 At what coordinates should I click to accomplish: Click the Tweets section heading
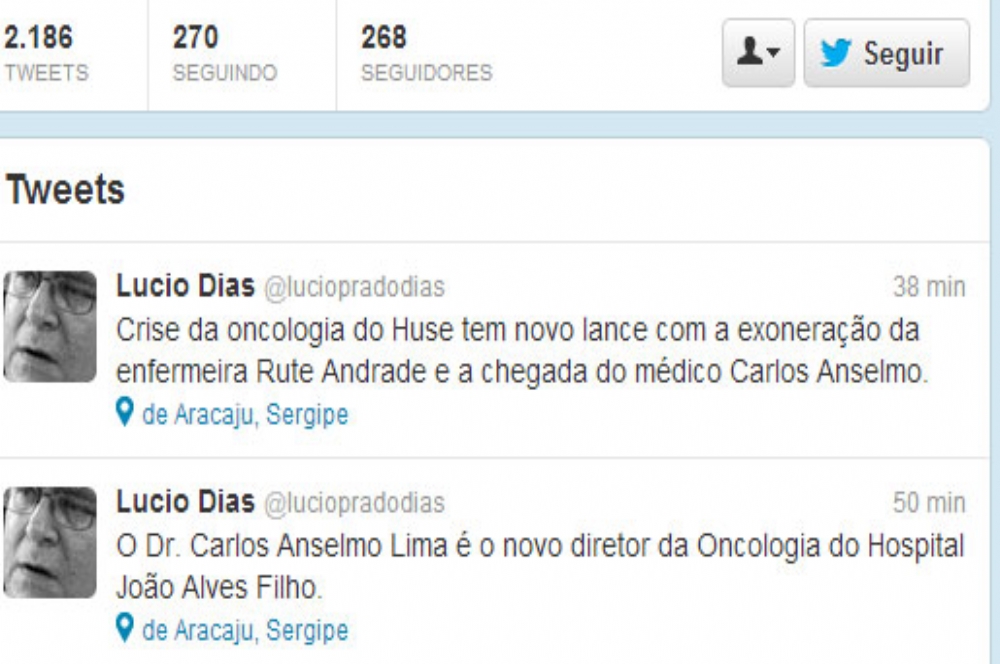point(65,189)
